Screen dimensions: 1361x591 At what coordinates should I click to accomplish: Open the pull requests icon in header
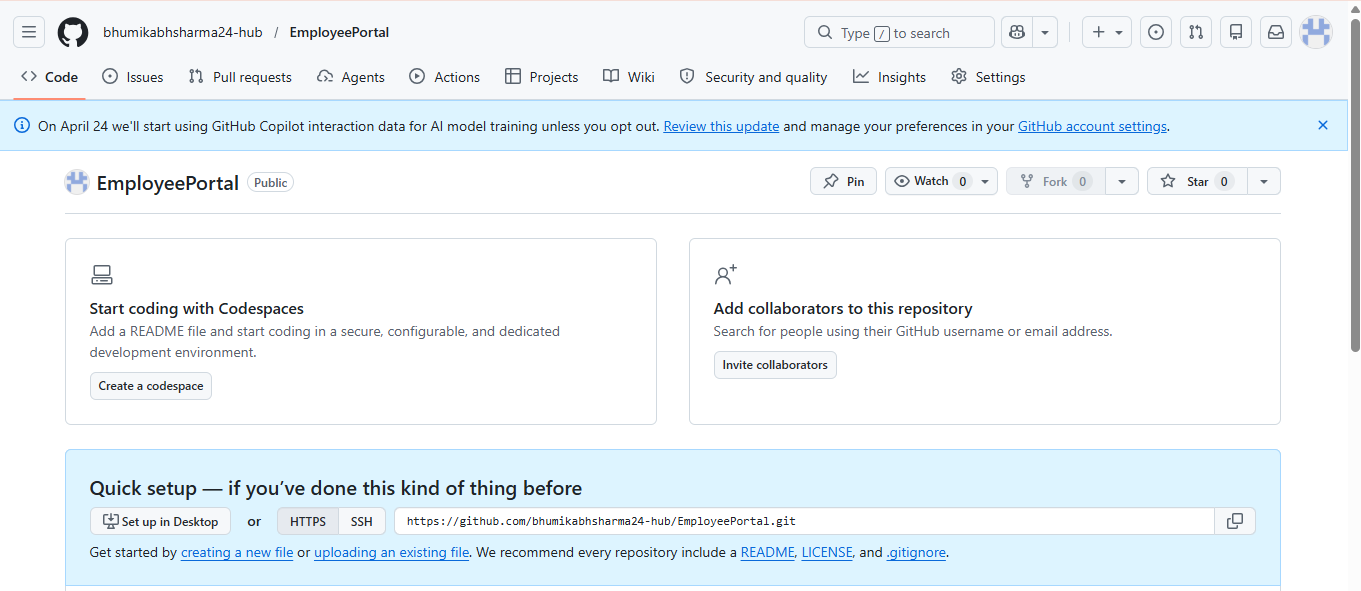(x=1196, y=32)
